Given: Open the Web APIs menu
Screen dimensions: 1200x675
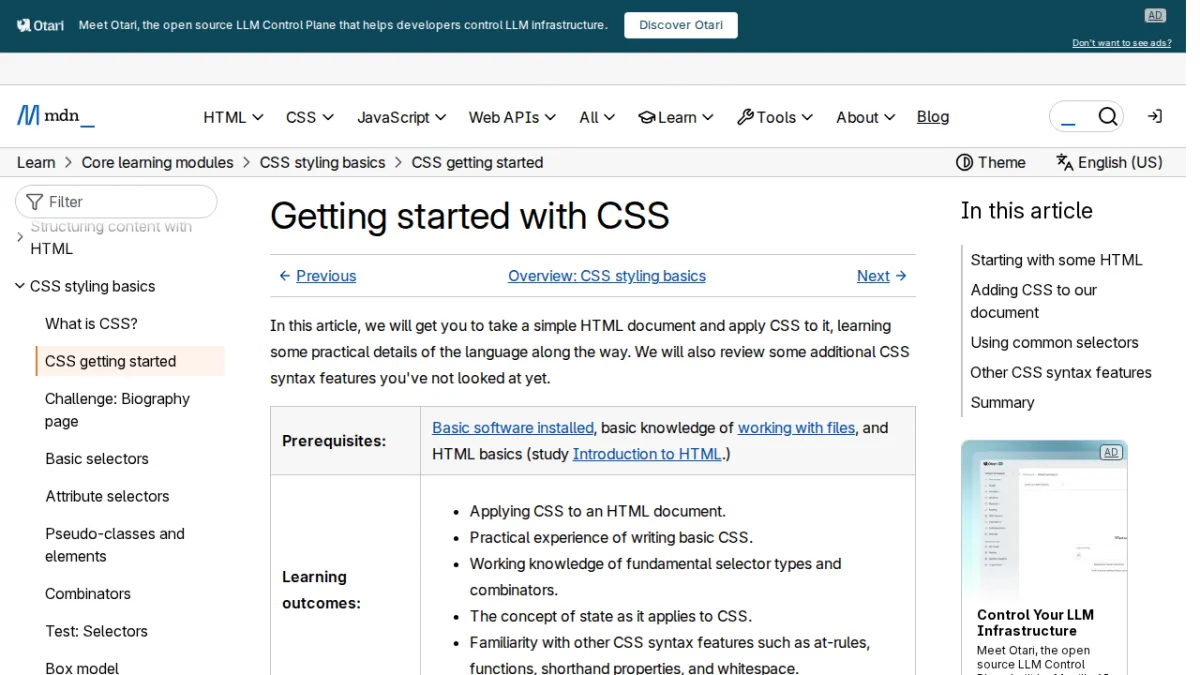Looking at the screenshot, I should [512, 117].
